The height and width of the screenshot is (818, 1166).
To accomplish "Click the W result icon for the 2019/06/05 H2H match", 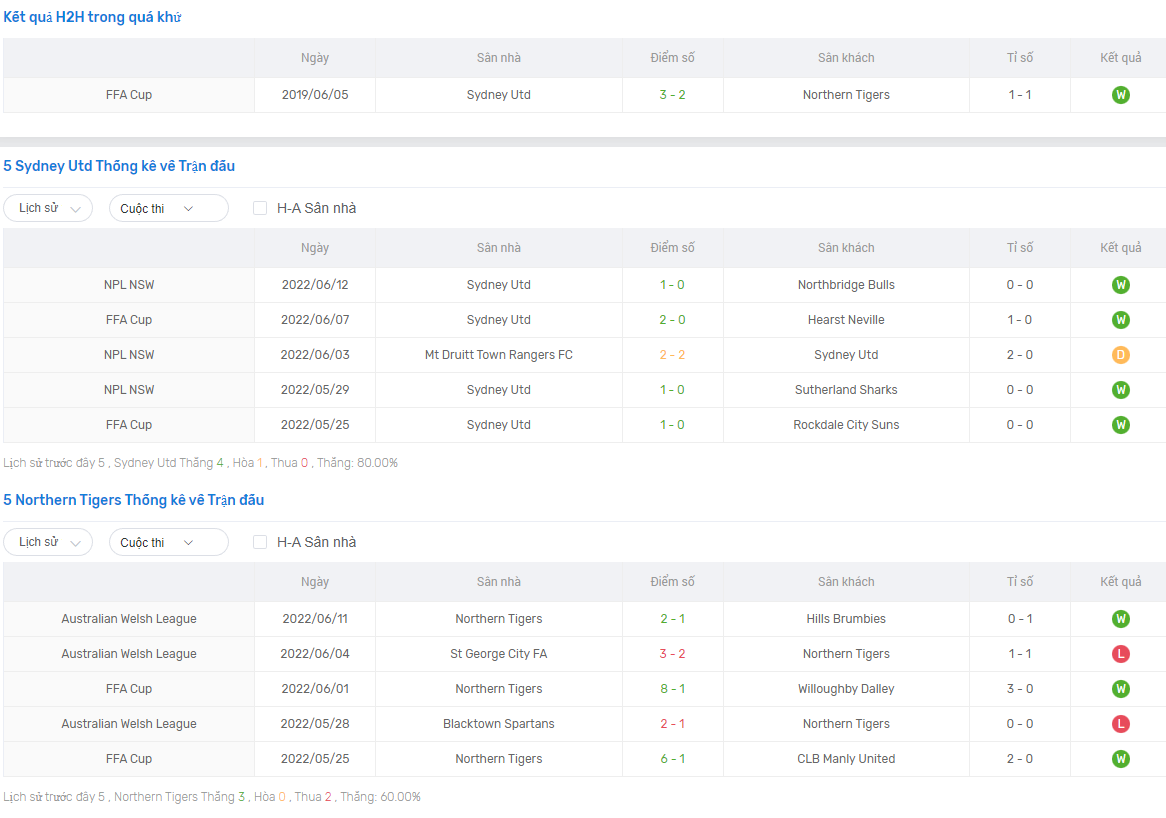I will point(1120,95).
